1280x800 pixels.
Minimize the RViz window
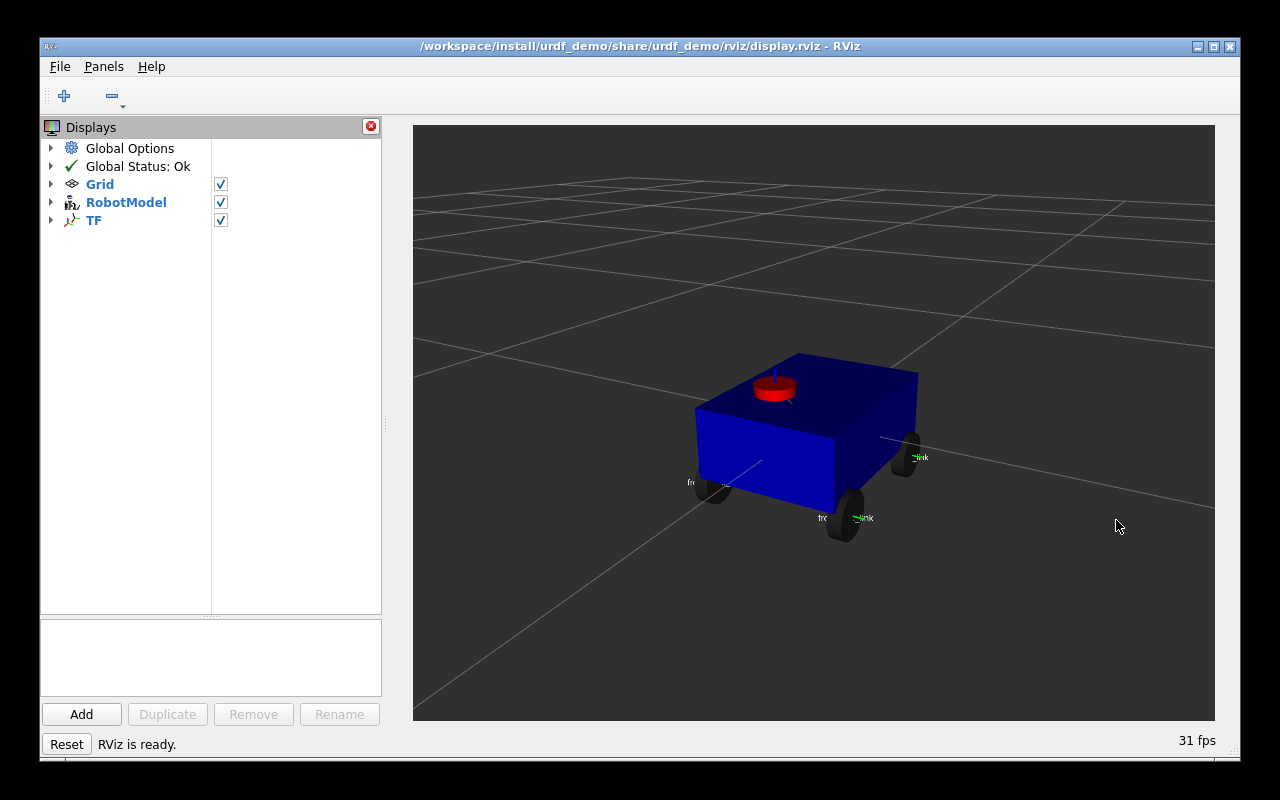(x=1198, y=47)
